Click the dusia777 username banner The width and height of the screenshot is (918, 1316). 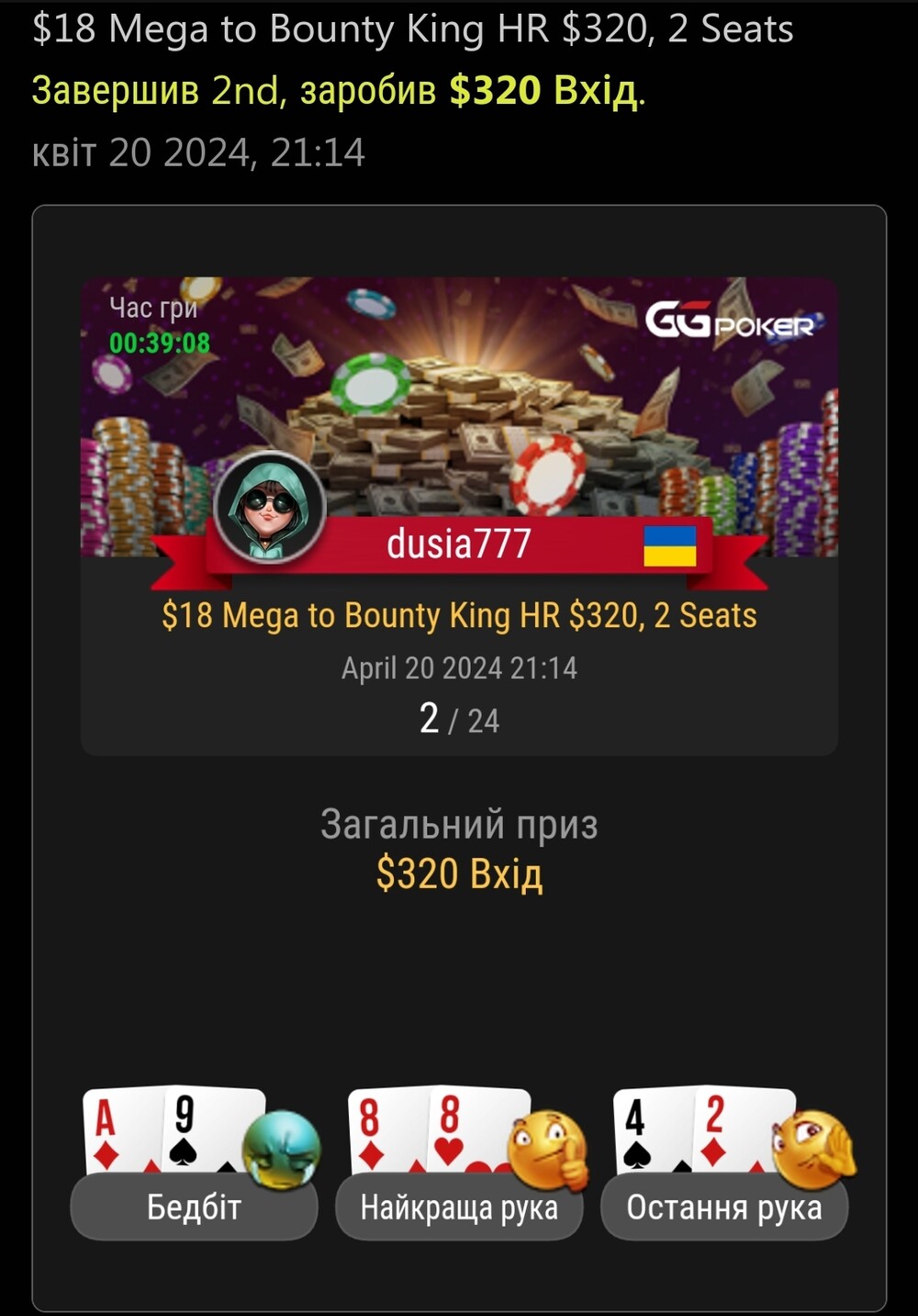[x=459, y=544]
